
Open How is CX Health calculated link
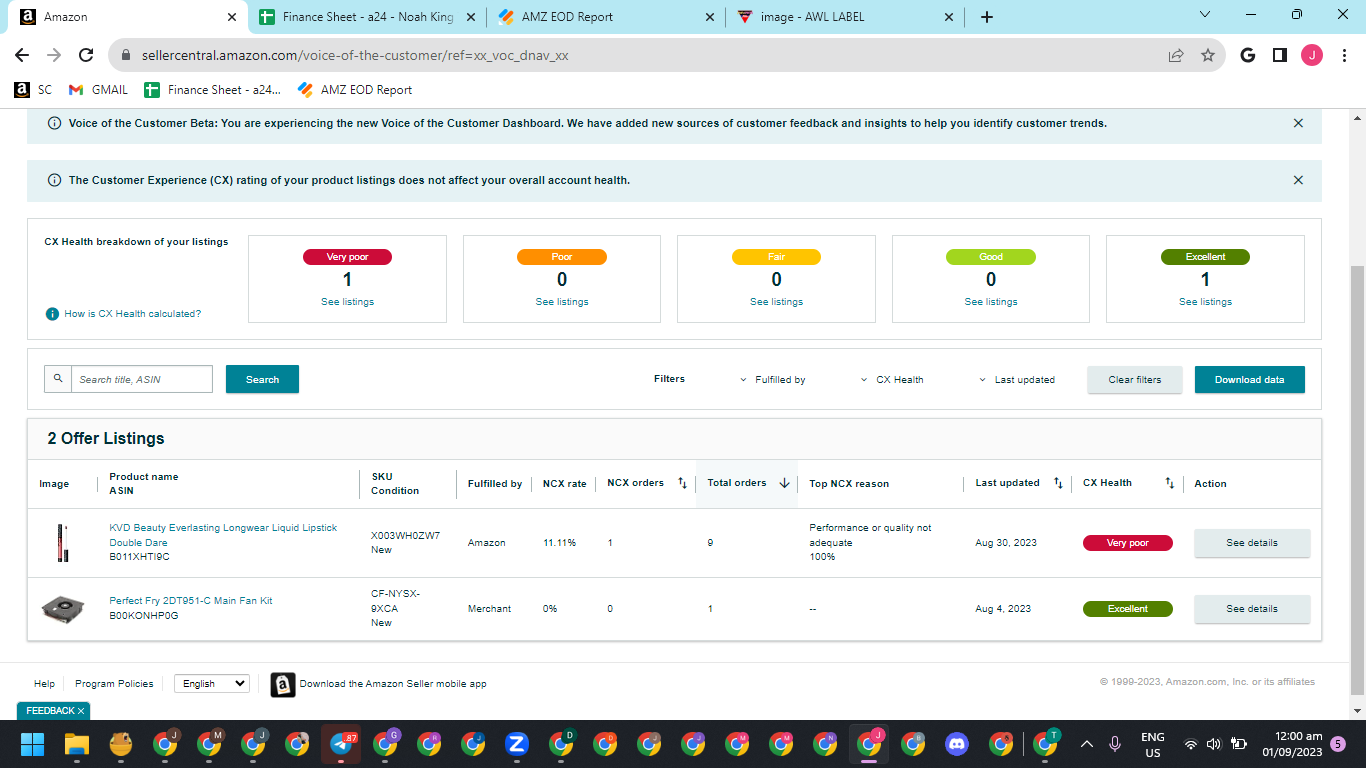(133, 314)
